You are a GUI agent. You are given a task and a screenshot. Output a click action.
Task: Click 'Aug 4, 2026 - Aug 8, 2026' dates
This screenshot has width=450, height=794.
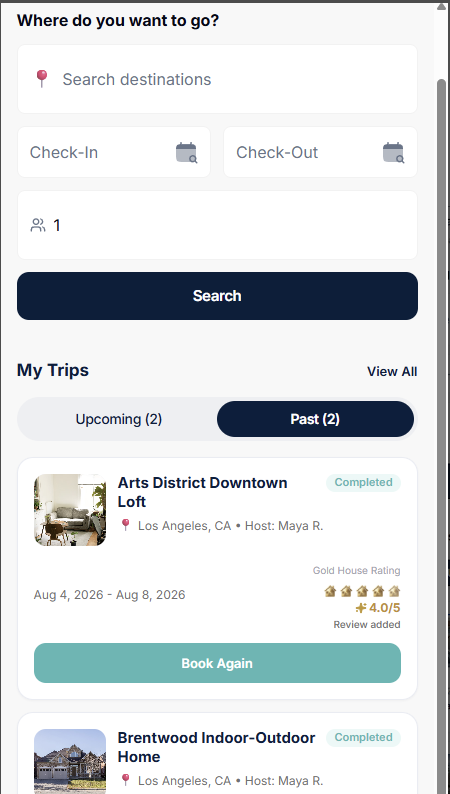(109, 594)
